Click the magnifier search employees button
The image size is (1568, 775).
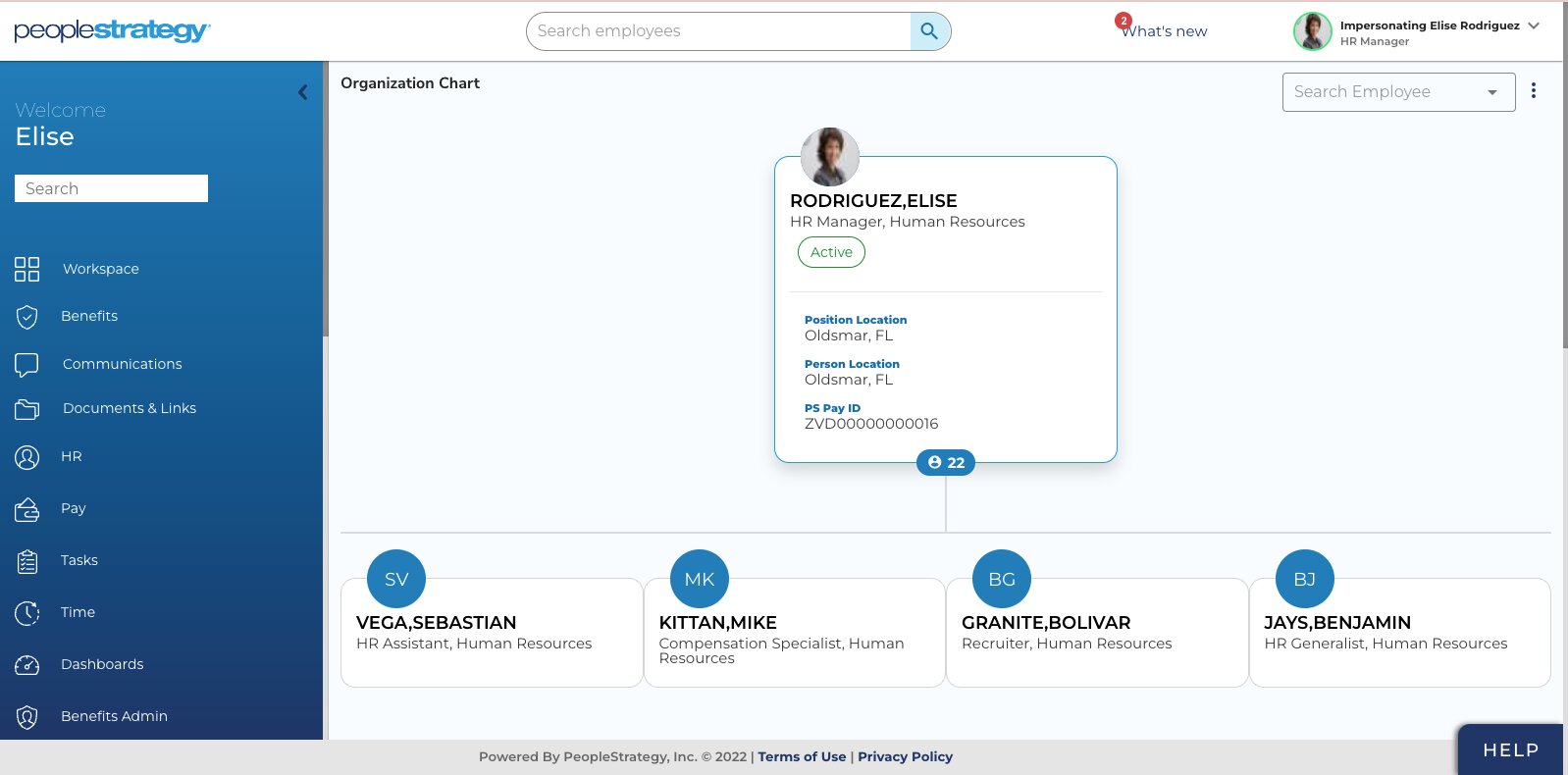point(929,31)
